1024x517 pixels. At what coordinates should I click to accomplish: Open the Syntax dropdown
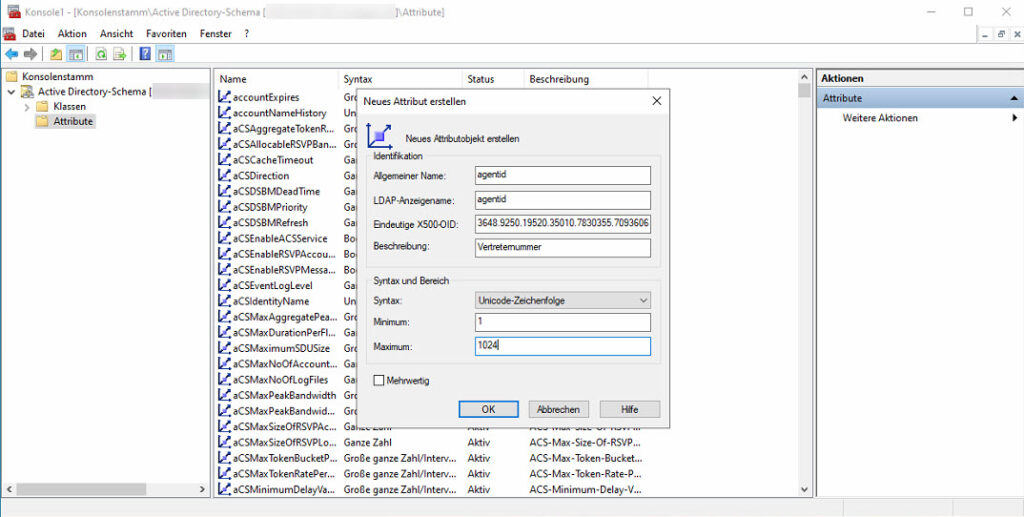562,299
